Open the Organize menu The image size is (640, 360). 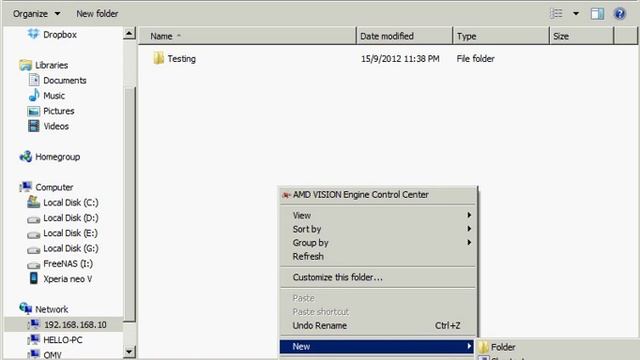coord(36,14)
